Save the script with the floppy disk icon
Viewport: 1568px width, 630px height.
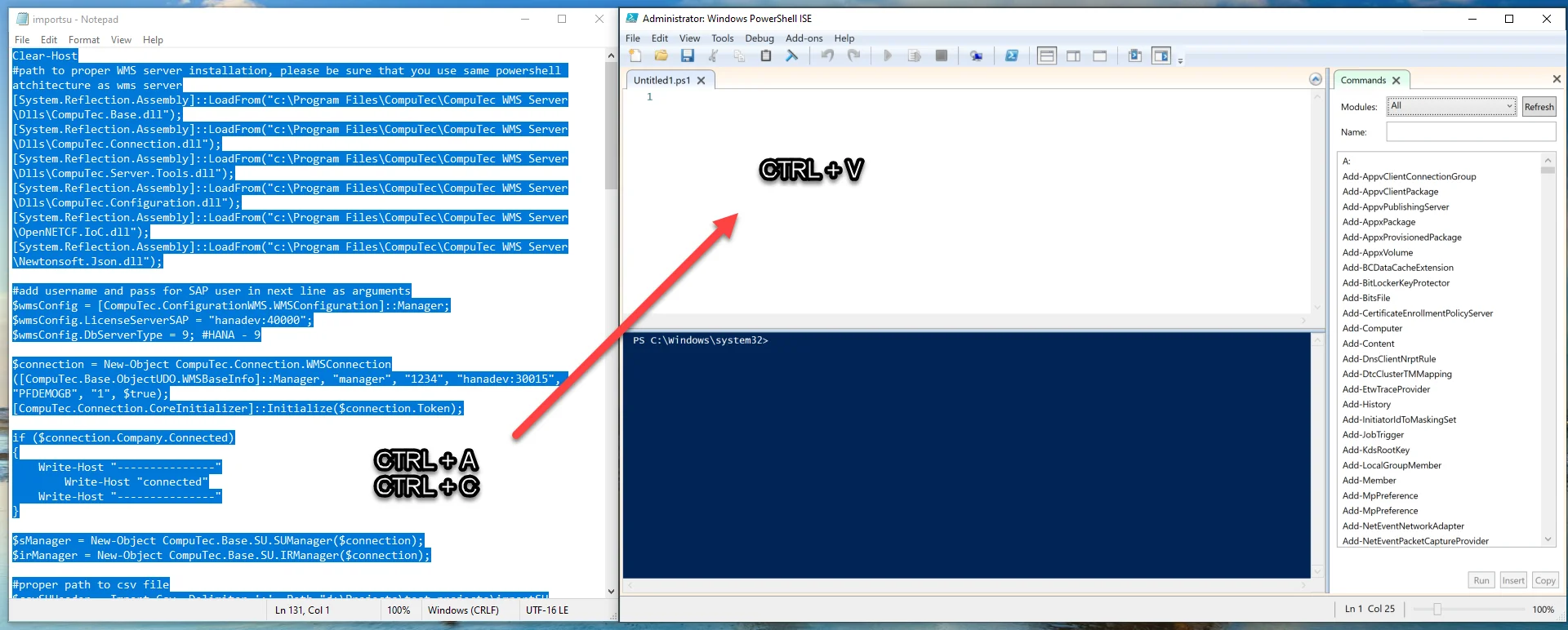(688, 55)
